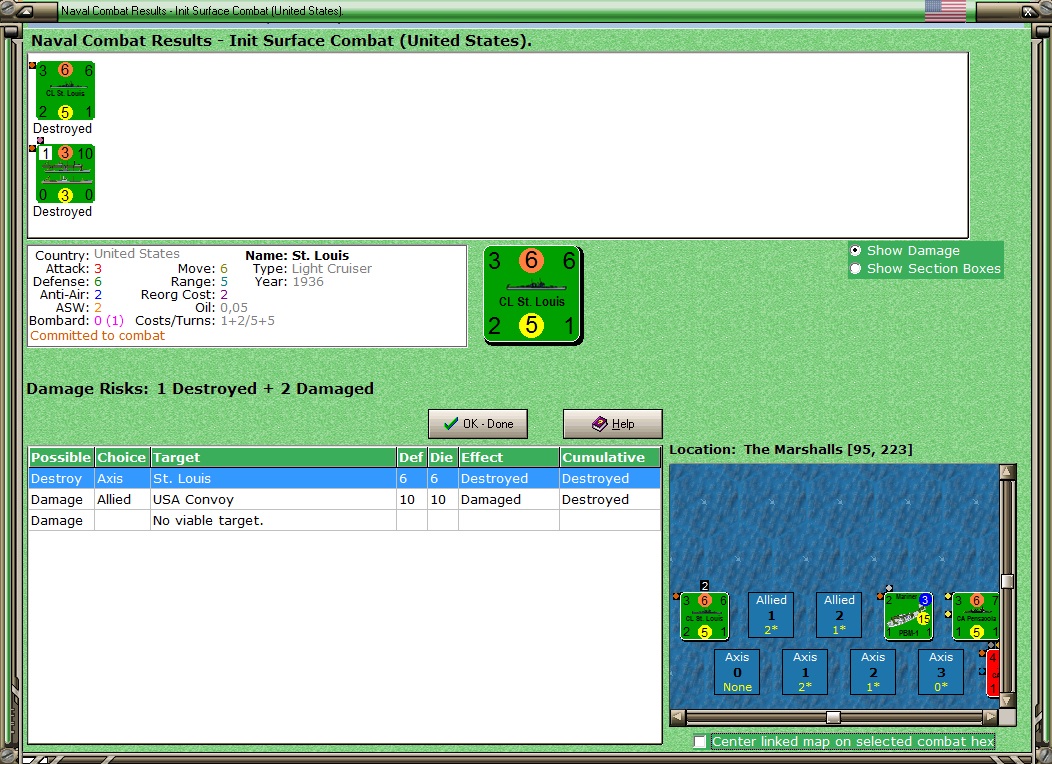Click the map vertical scrollbar thumb

click(1006, 581)
